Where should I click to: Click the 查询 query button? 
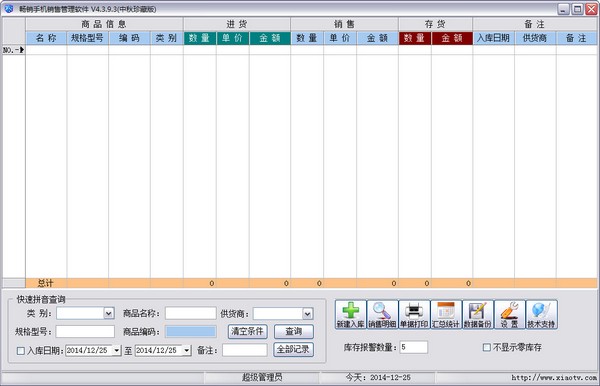[293, 331]
